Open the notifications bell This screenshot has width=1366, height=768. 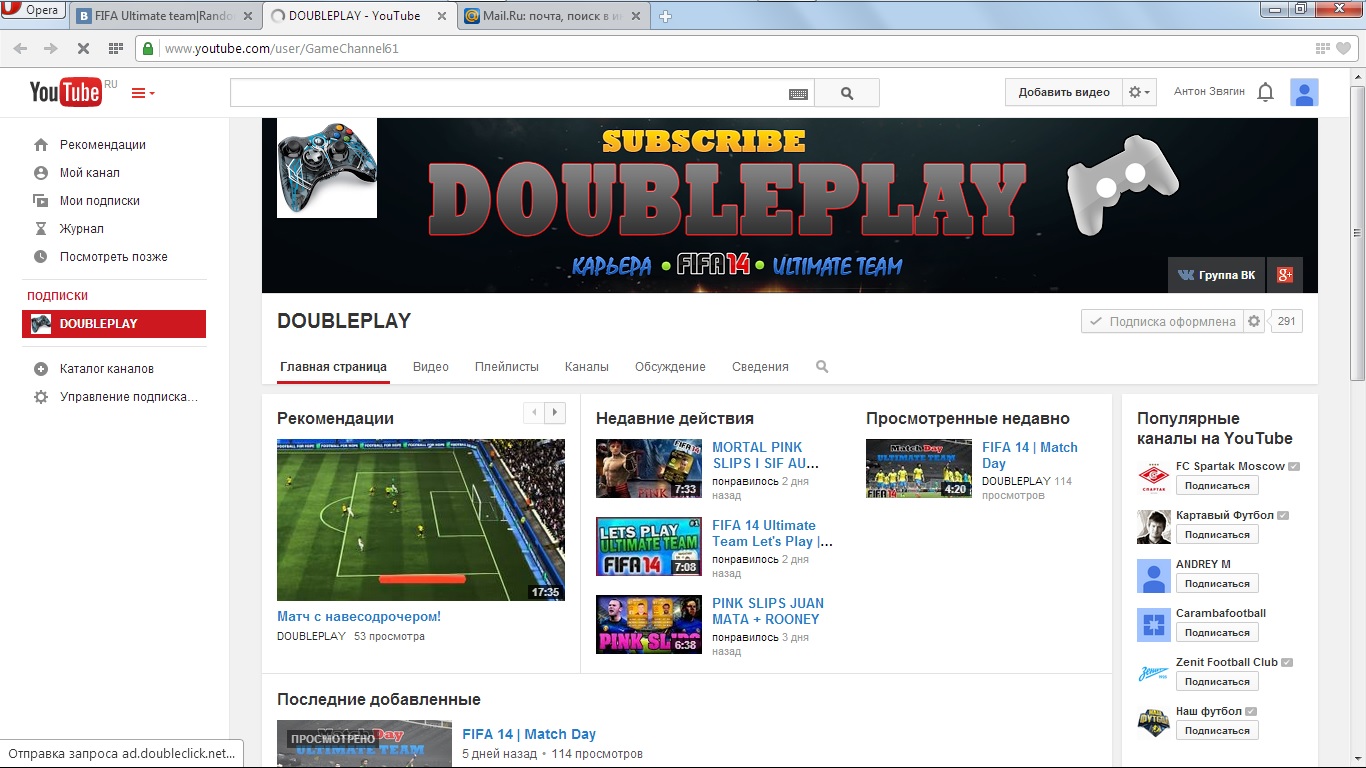1265,92
